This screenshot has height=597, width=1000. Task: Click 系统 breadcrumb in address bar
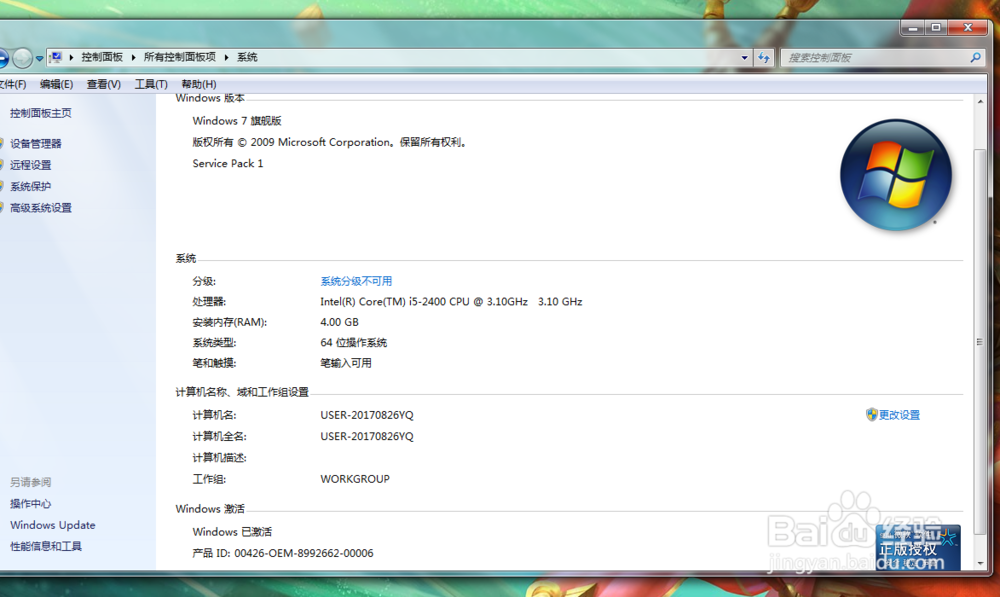(247, 57)
